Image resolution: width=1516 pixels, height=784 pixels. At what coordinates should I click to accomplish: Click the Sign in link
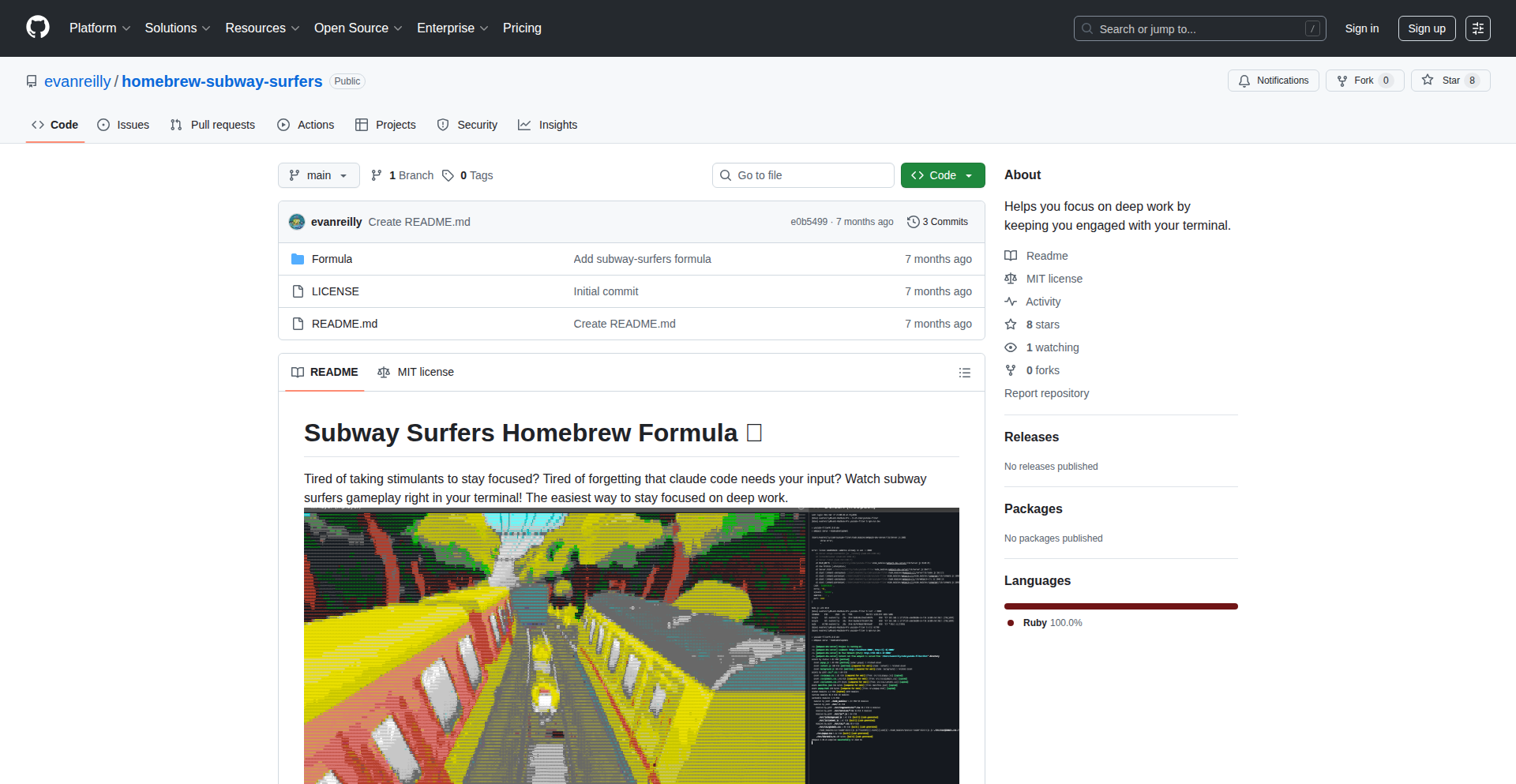pyautogui.click(x=1362, y=28)
